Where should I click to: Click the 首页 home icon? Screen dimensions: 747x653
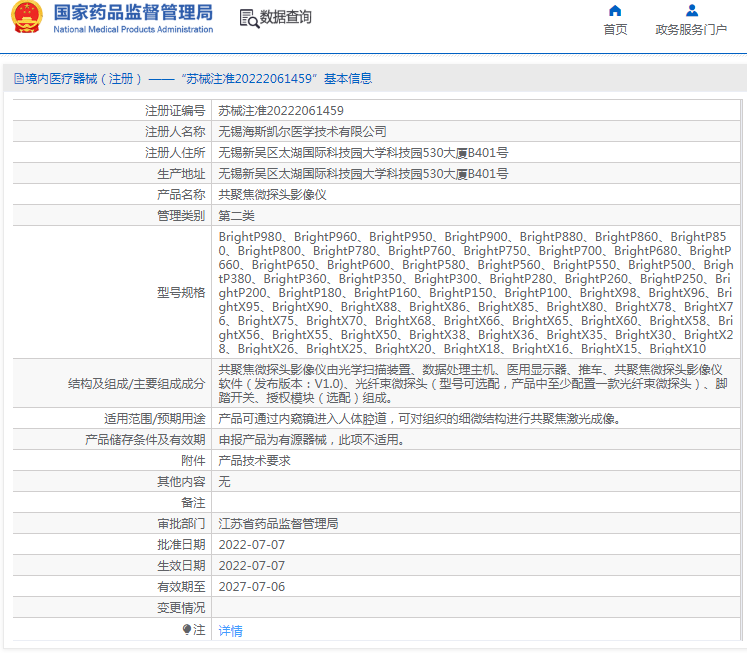click(615, 10)
